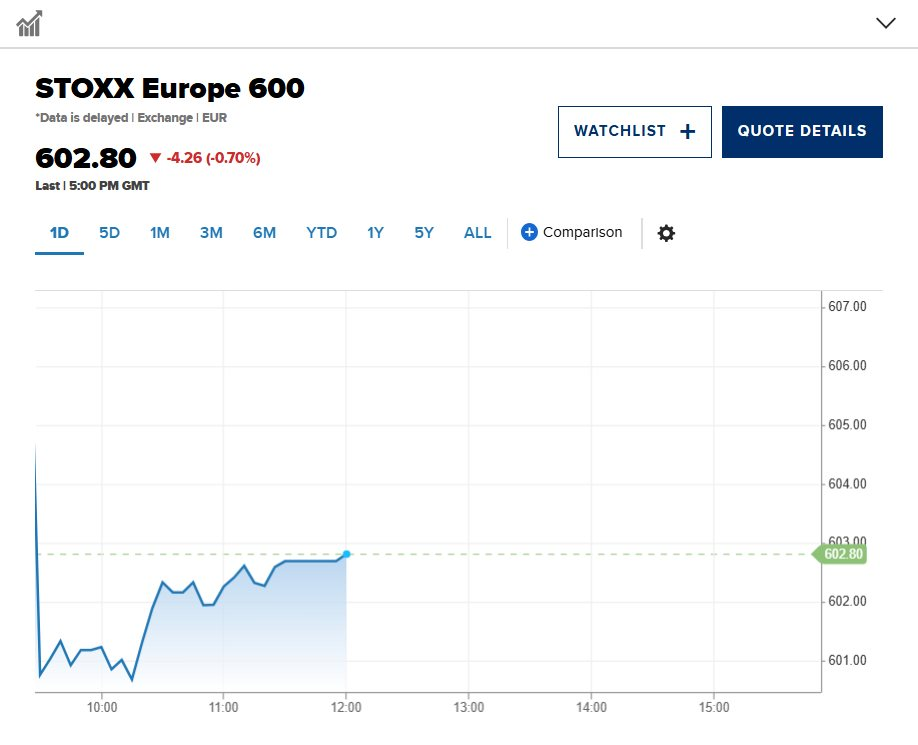Select the 1M time range tab
The image size is (918, 745).
click(x=160, y=233)
